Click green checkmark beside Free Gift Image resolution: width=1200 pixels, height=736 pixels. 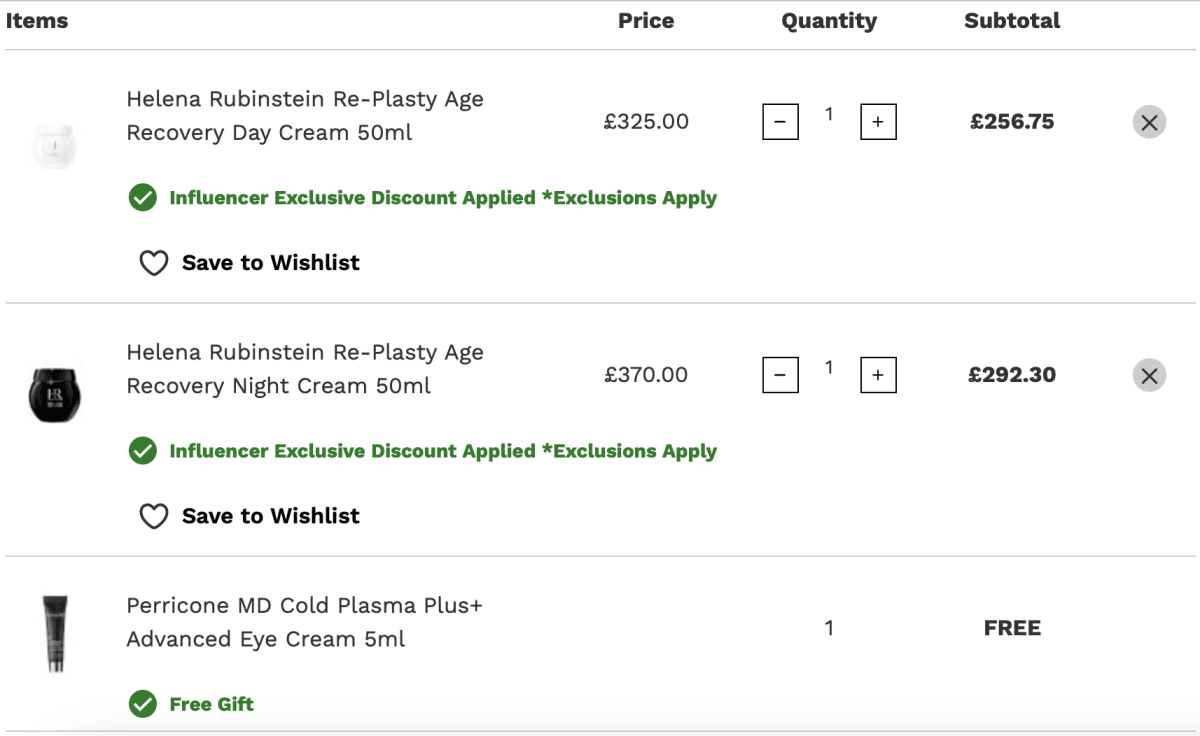click(143, 704)
